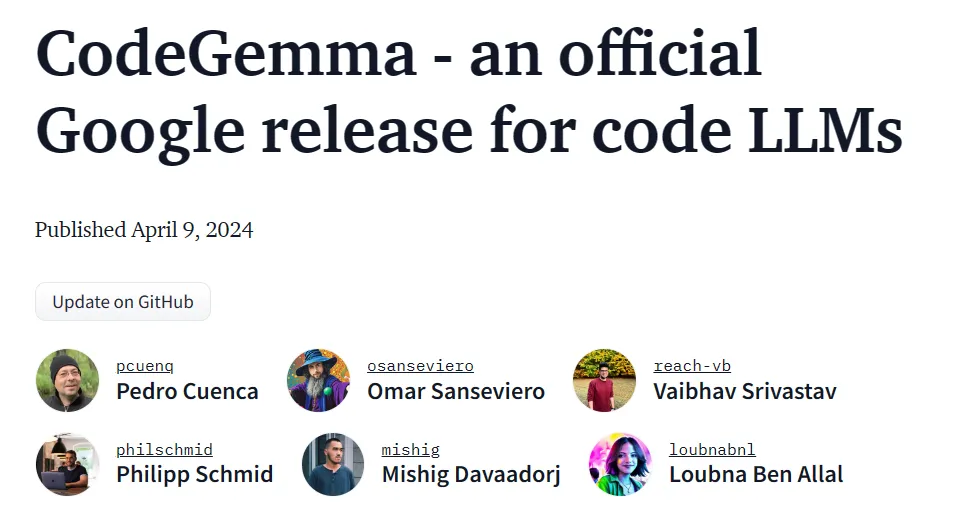Open the pcuenq username link
Viewport: 957px width, 513px height.
(x=145, y=366)
